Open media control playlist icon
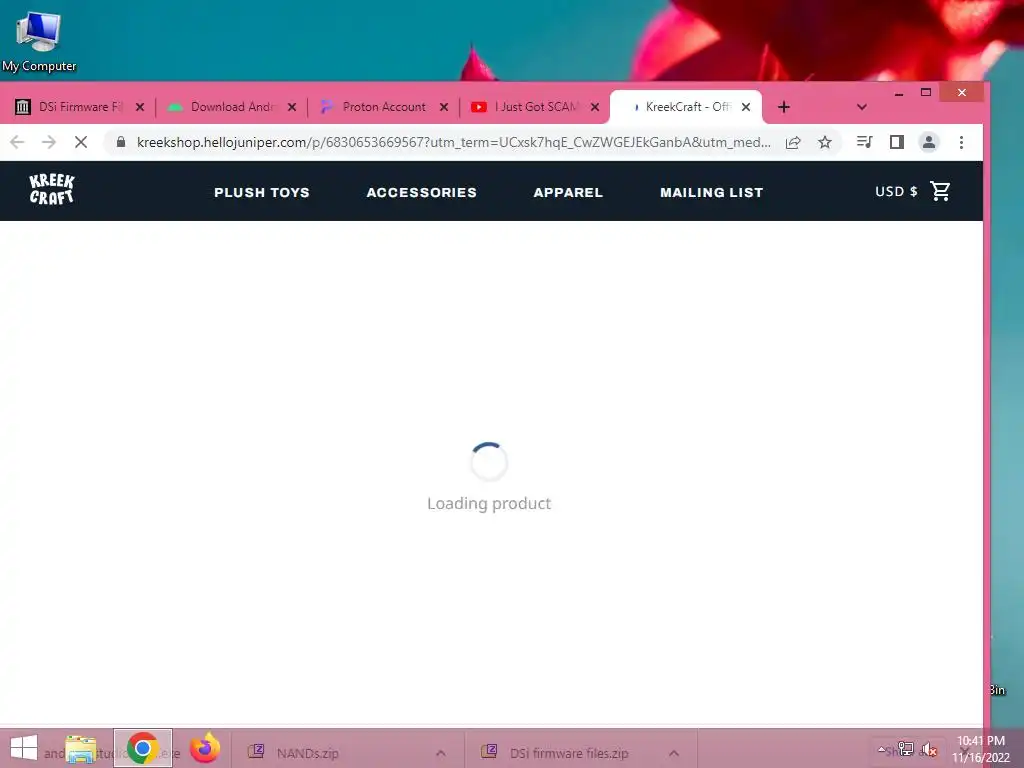Image resolution: width=1024 pixels, height=768 pixels. pos(865,142)
